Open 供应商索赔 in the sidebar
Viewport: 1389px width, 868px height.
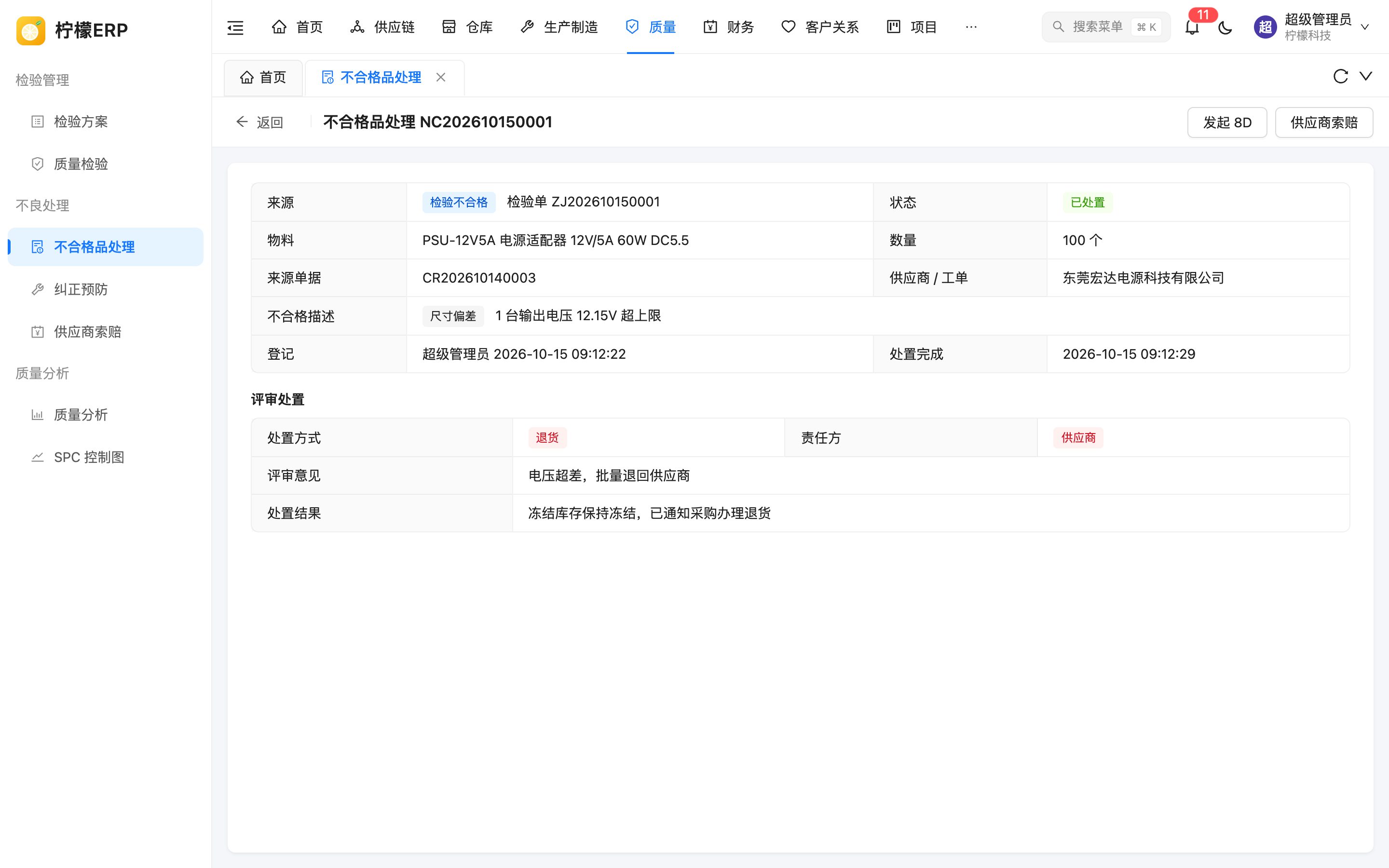tap(106, 332)
